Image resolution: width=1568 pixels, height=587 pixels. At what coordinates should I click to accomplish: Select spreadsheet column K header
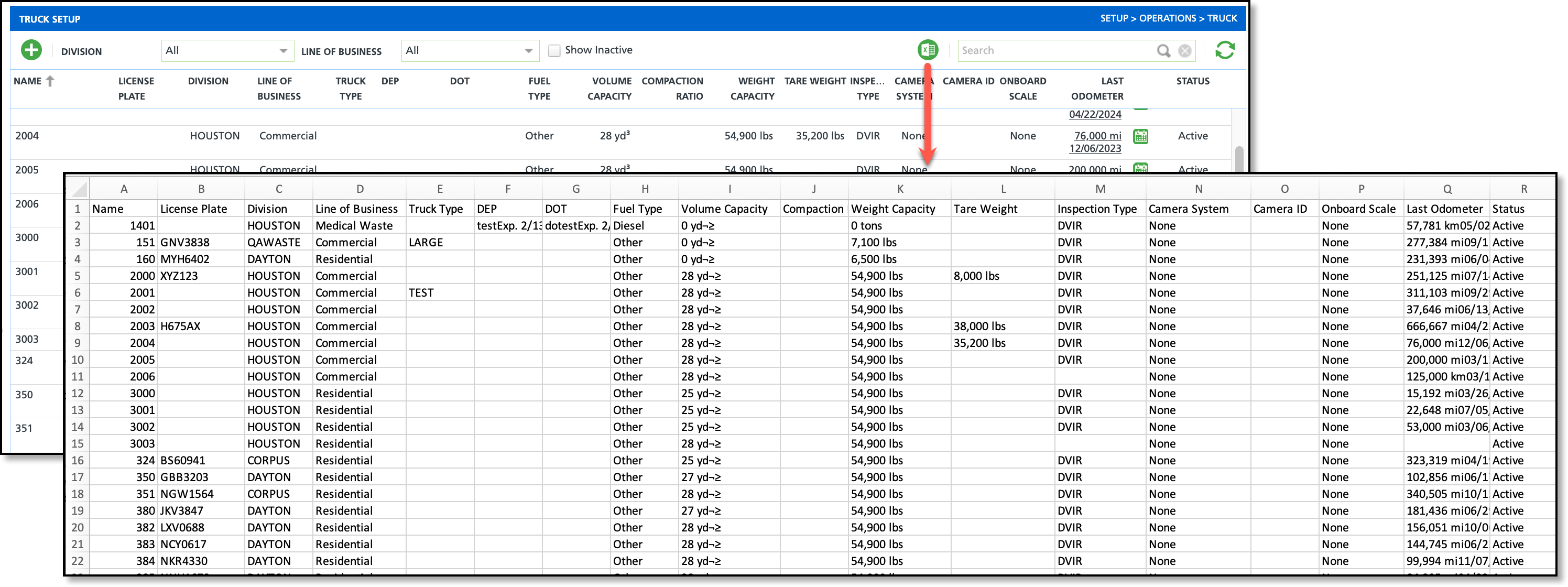pyautogui.click(x=900, y=189)
